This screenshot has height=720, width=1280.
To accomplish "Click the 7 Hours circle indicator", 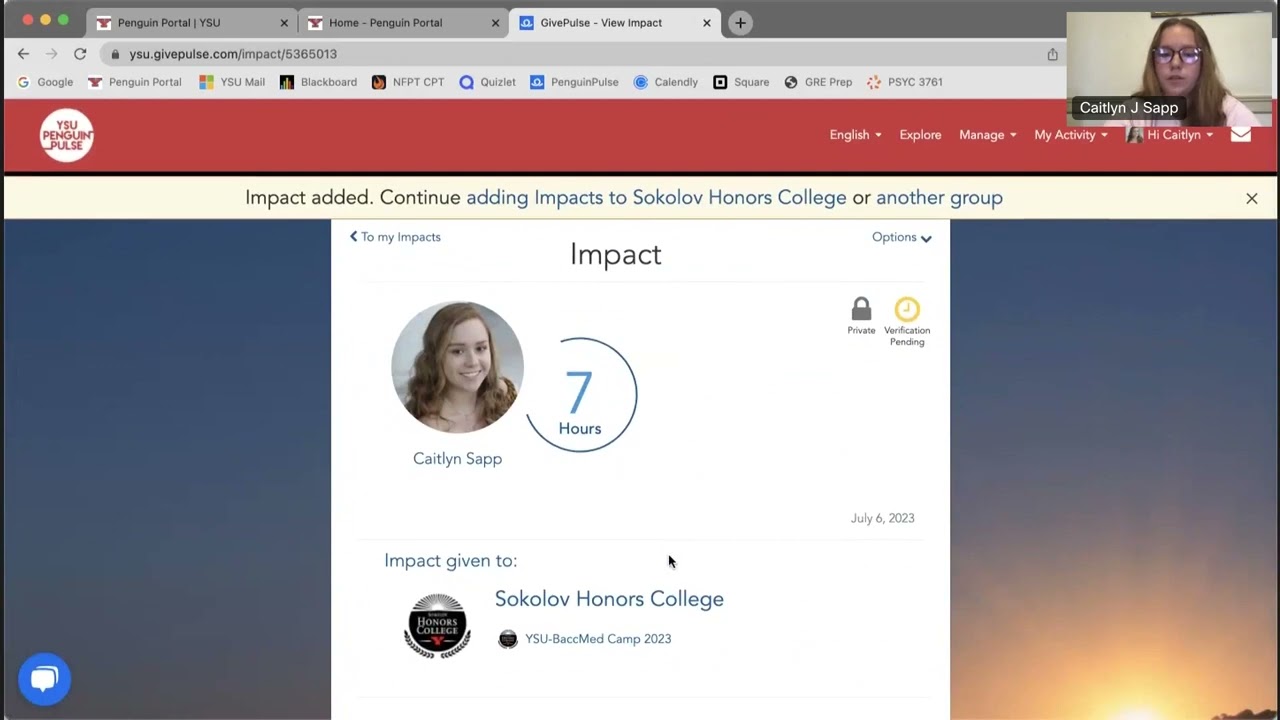I will coord(580,395).
